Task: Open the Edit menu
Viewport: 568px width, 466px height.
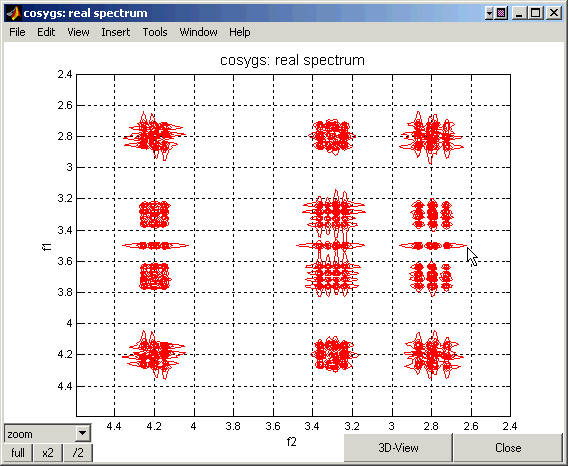Action: coord(46,32)
